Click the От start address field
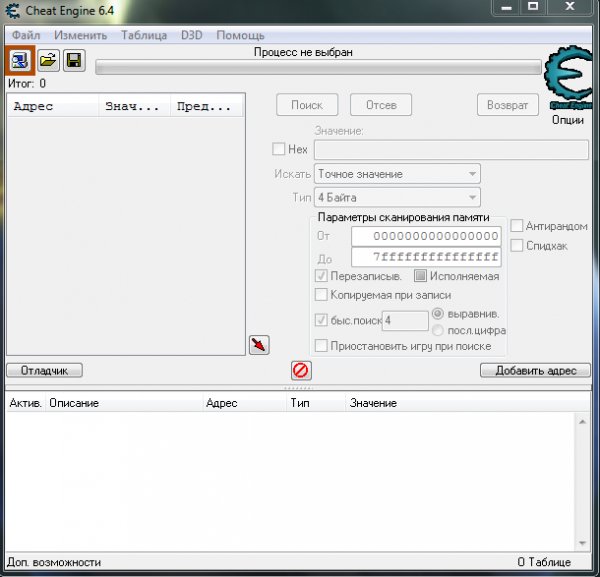This screenshot has height=577, width=600. [x=426, y=236]
